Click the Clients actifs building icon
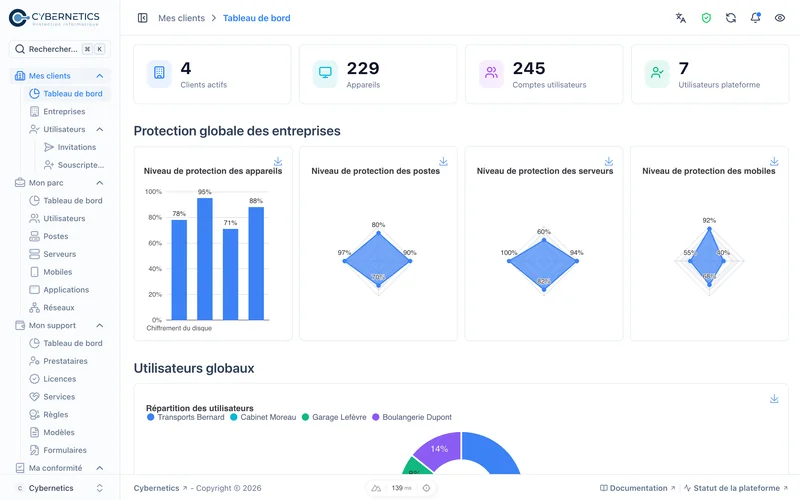The height and width of the screenshot is (500, 800). (x=159, y=73)
